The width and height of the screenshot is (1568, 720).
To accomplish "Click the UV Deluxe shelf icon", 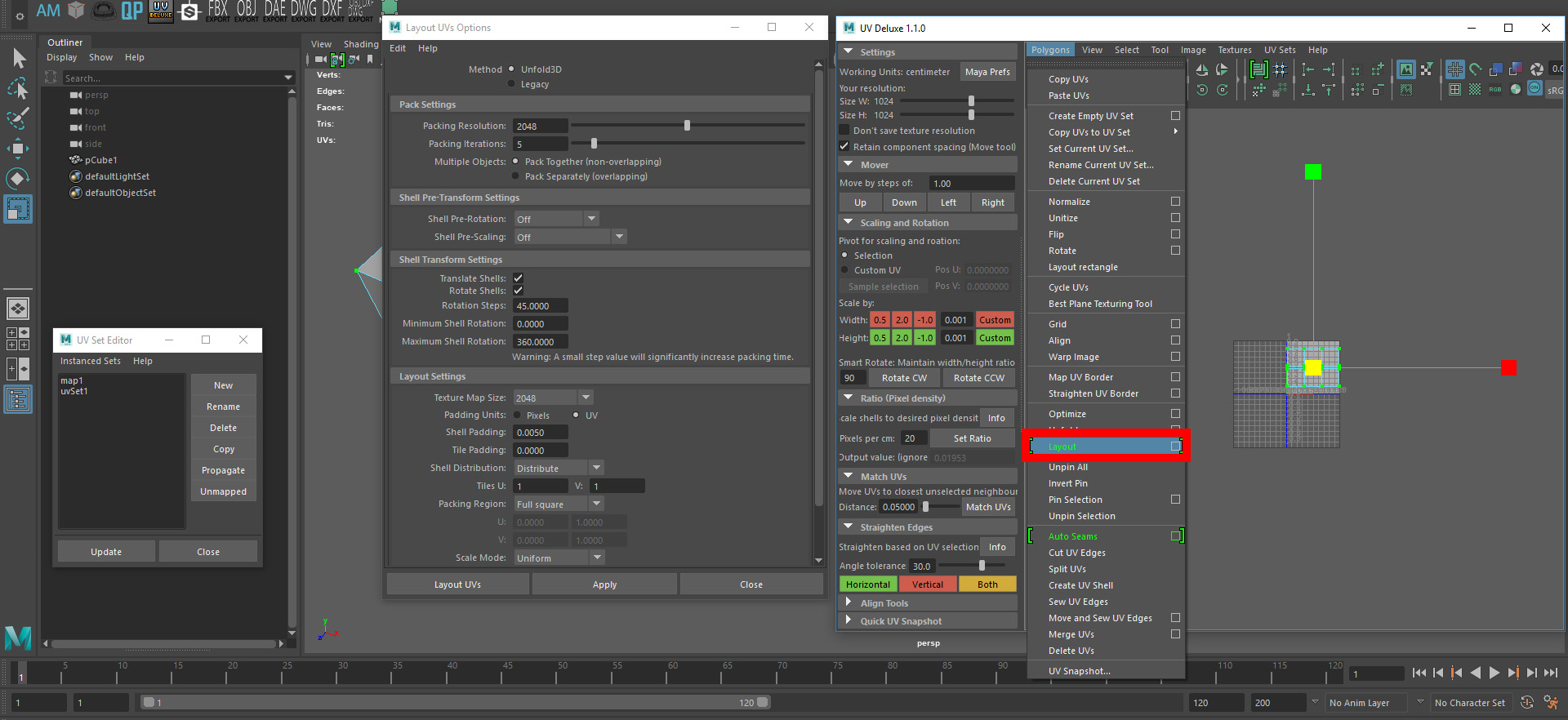I will (161, 11).
